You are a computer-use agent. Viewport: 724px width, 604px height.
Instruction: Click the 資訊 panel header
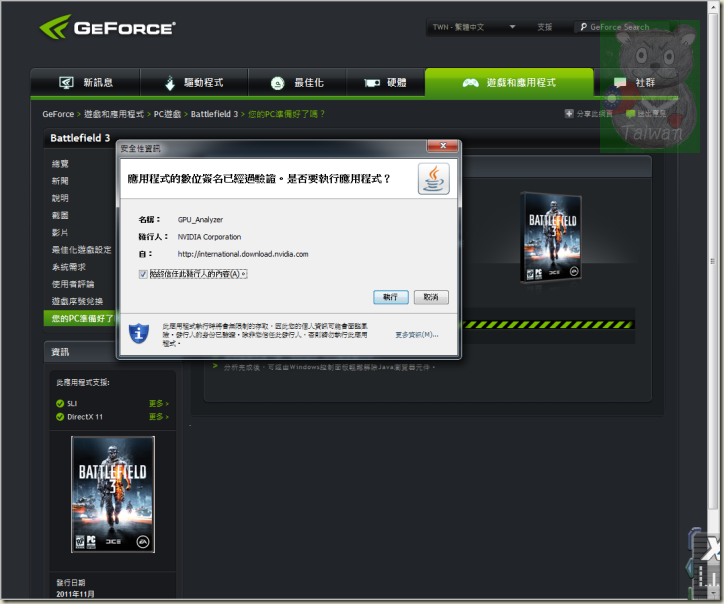pyautogui.click(x=79, y=352)
